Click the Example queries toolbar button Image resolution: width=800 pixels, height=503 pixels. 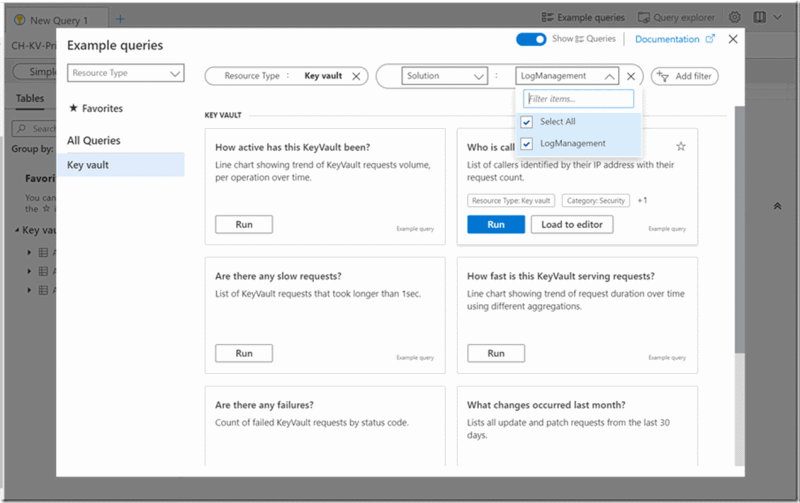pyautogui.click(x=583, y=18)
